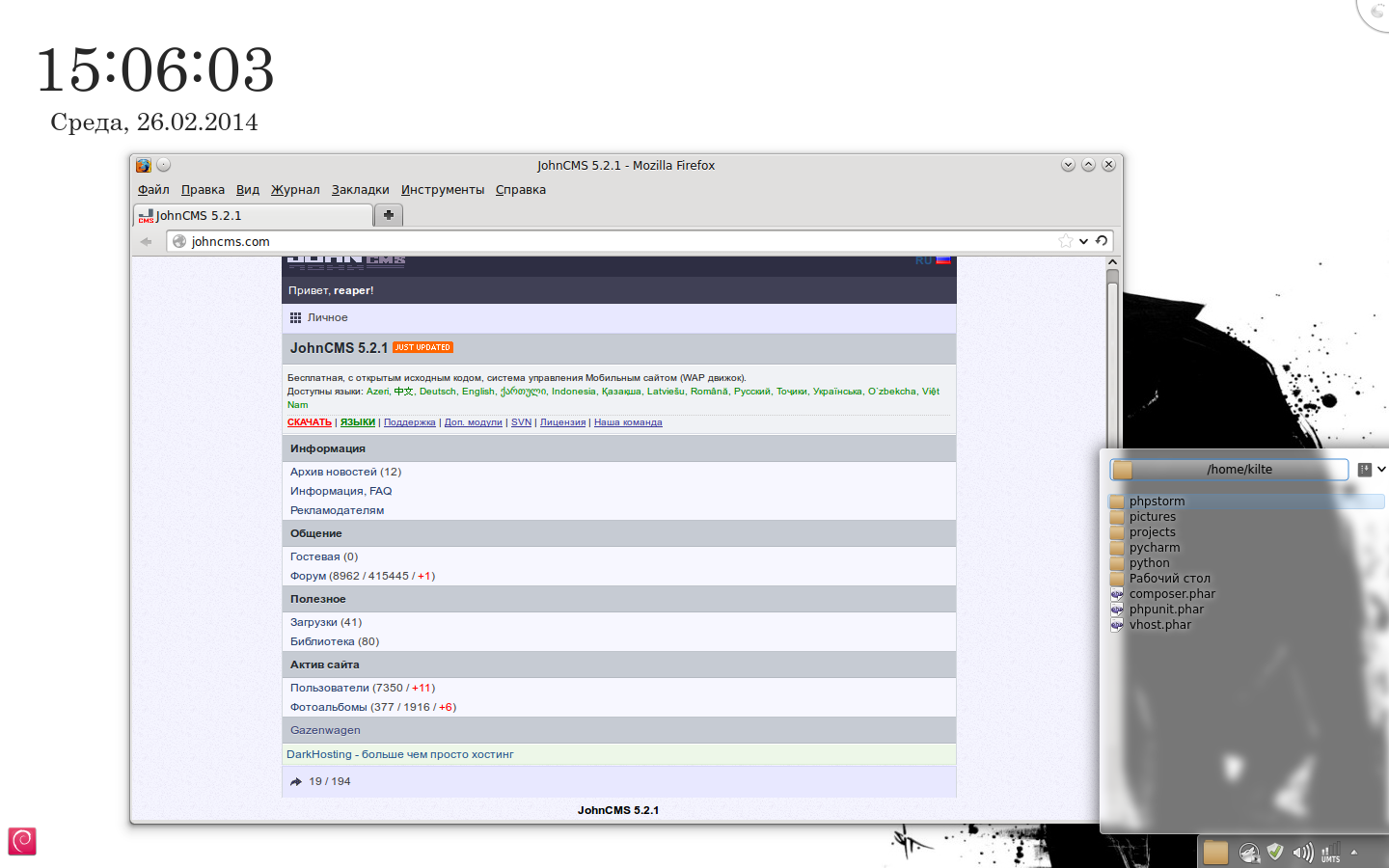
Task: Open the Firefox window menu icon
Action: click(x=144, y=165)
